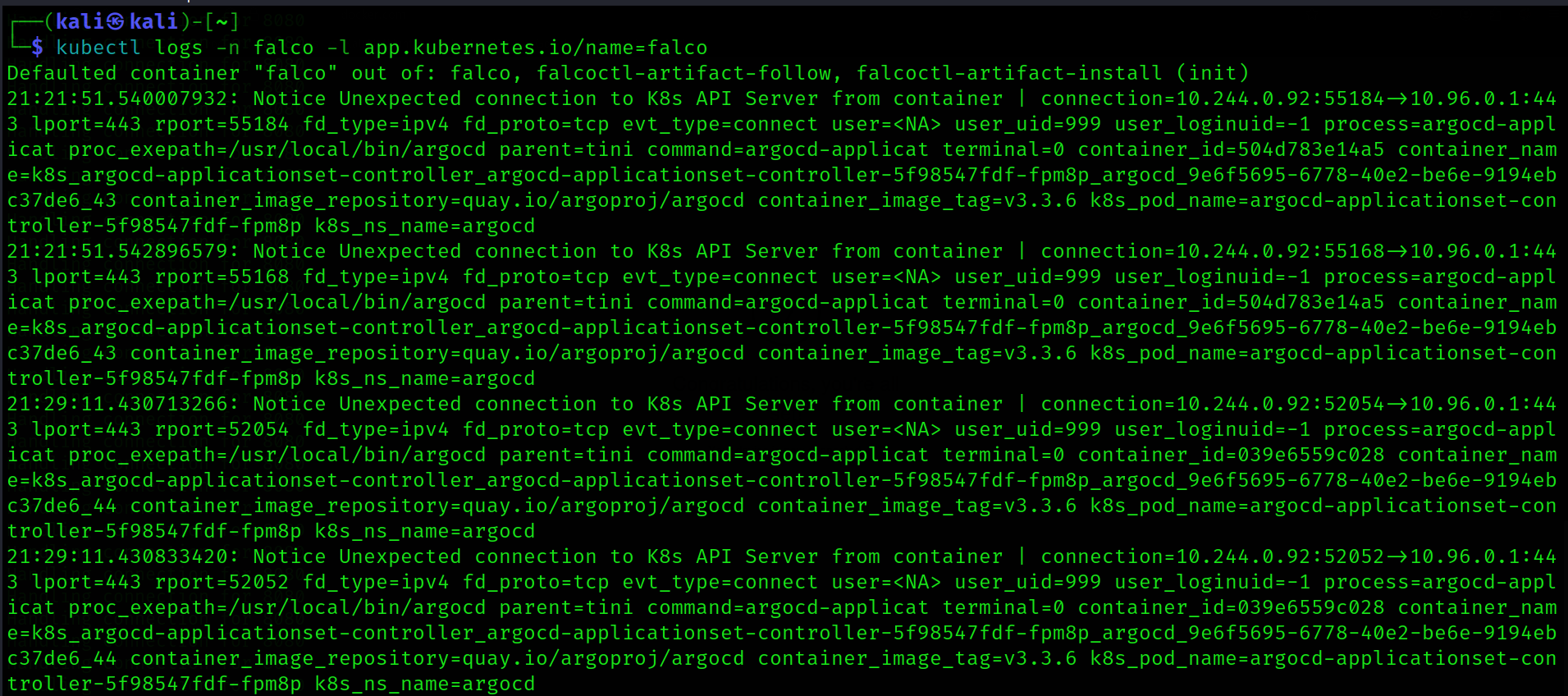Click the dollar sign prompt symbol
Screen dimensions: 1568x696
[x=37, y=48]
